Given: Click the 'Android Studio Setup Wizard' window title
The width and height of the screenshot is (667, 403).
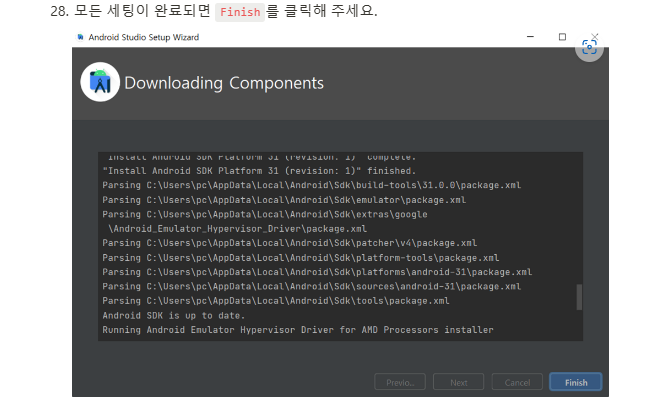Looking at the screenshot, I should pyautogui.click(x=144, y=37).
